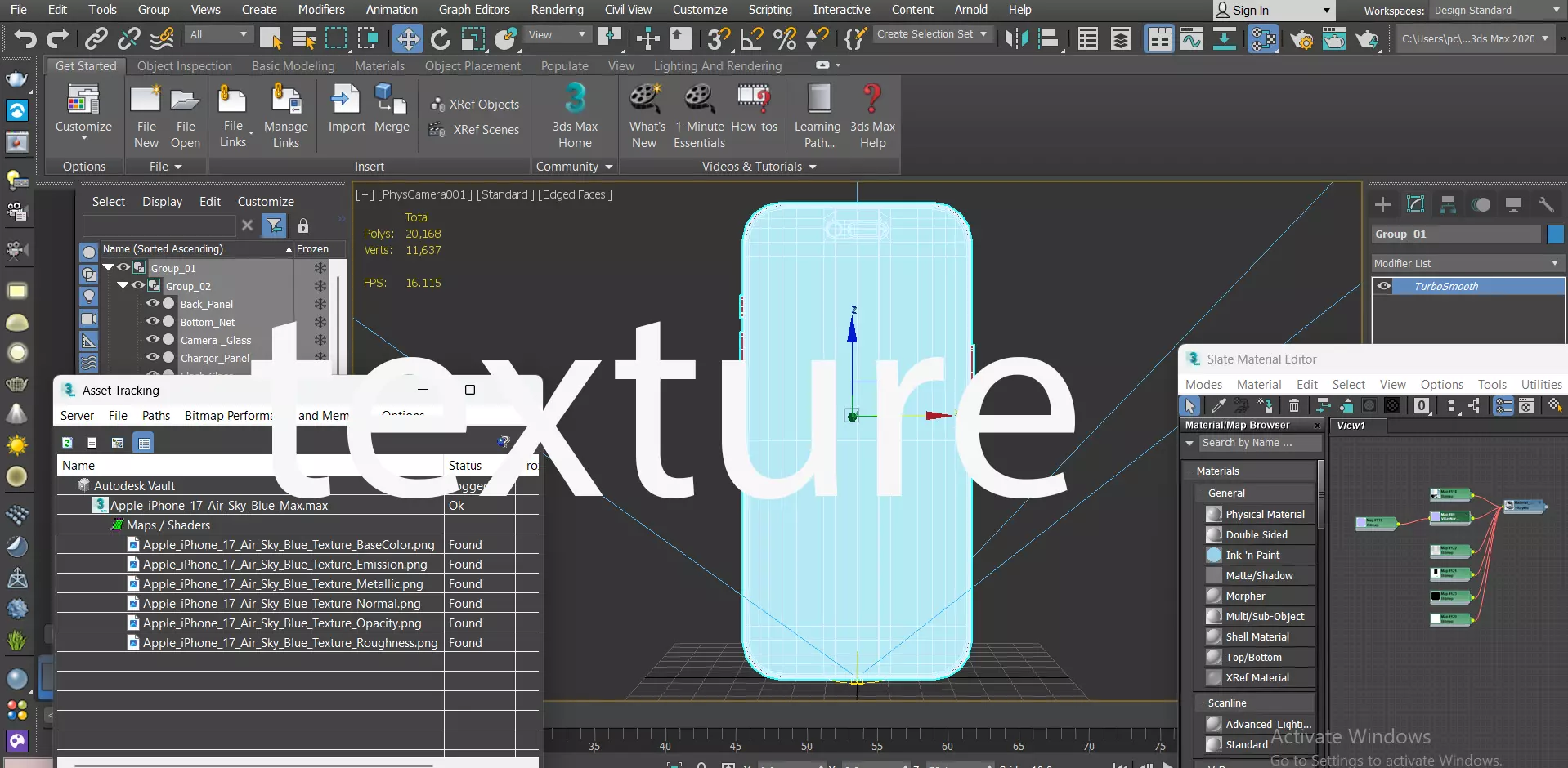Activate the Select and Link tool

[96, 38]
